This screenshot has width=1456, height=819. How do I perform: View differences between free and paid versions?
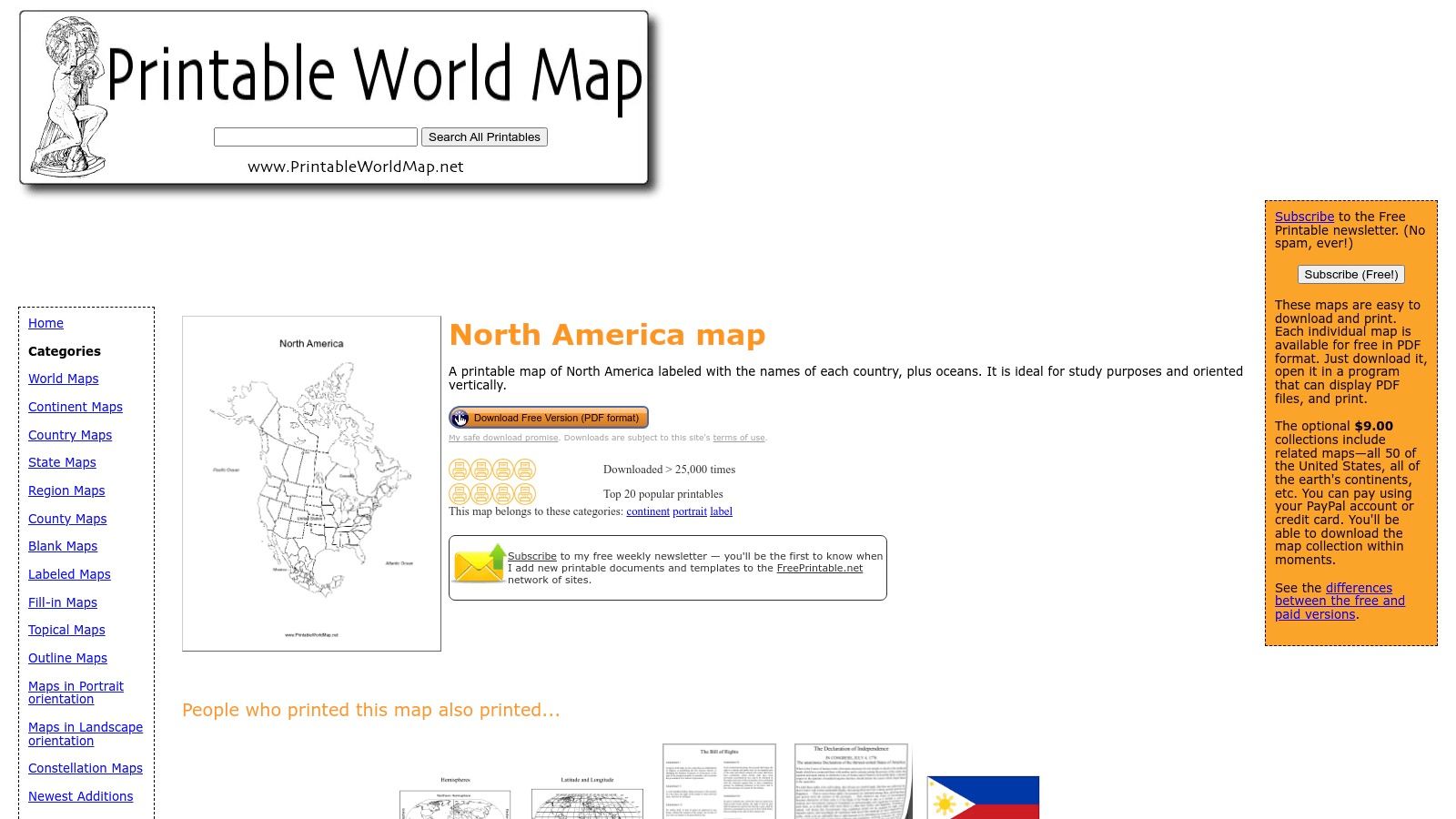[1339, 601]
